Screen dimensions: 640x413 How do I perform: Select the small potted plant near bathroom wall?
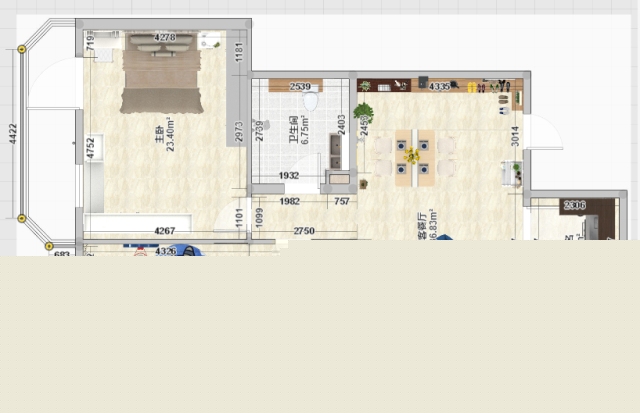(x=362, y=183)
